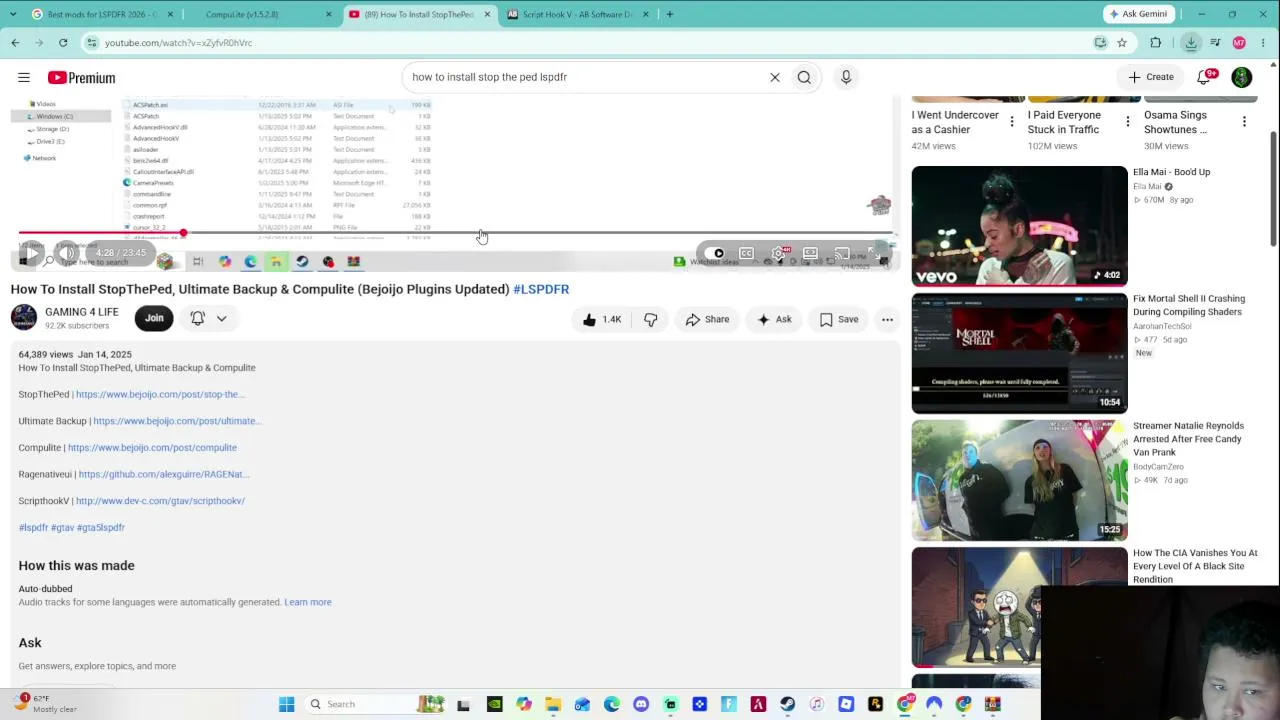Open Microsoft Edge from the taskbar
The height and width of the screenshot is (720, 1280).
tap(612, 704)
